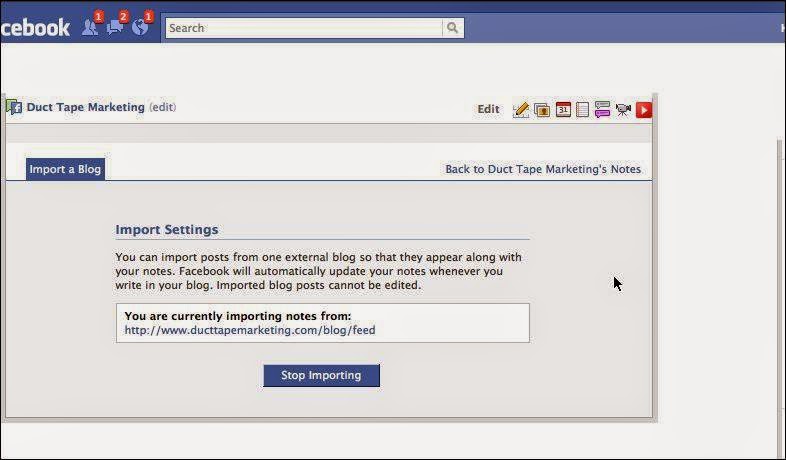Viewport: 786px width, 460px height.
Task: Open the Notes notepad icon
Action: click(x=582, y=109)
